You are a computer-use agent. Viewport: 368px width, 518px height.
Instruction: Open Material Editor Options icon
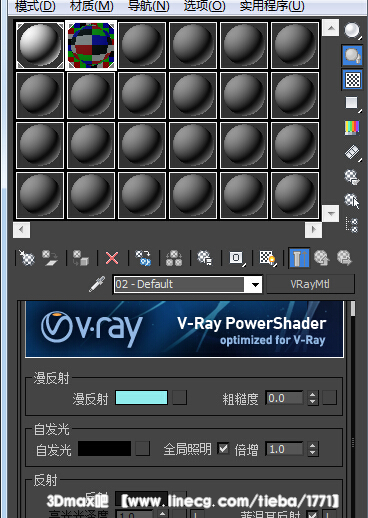point(352,177)
